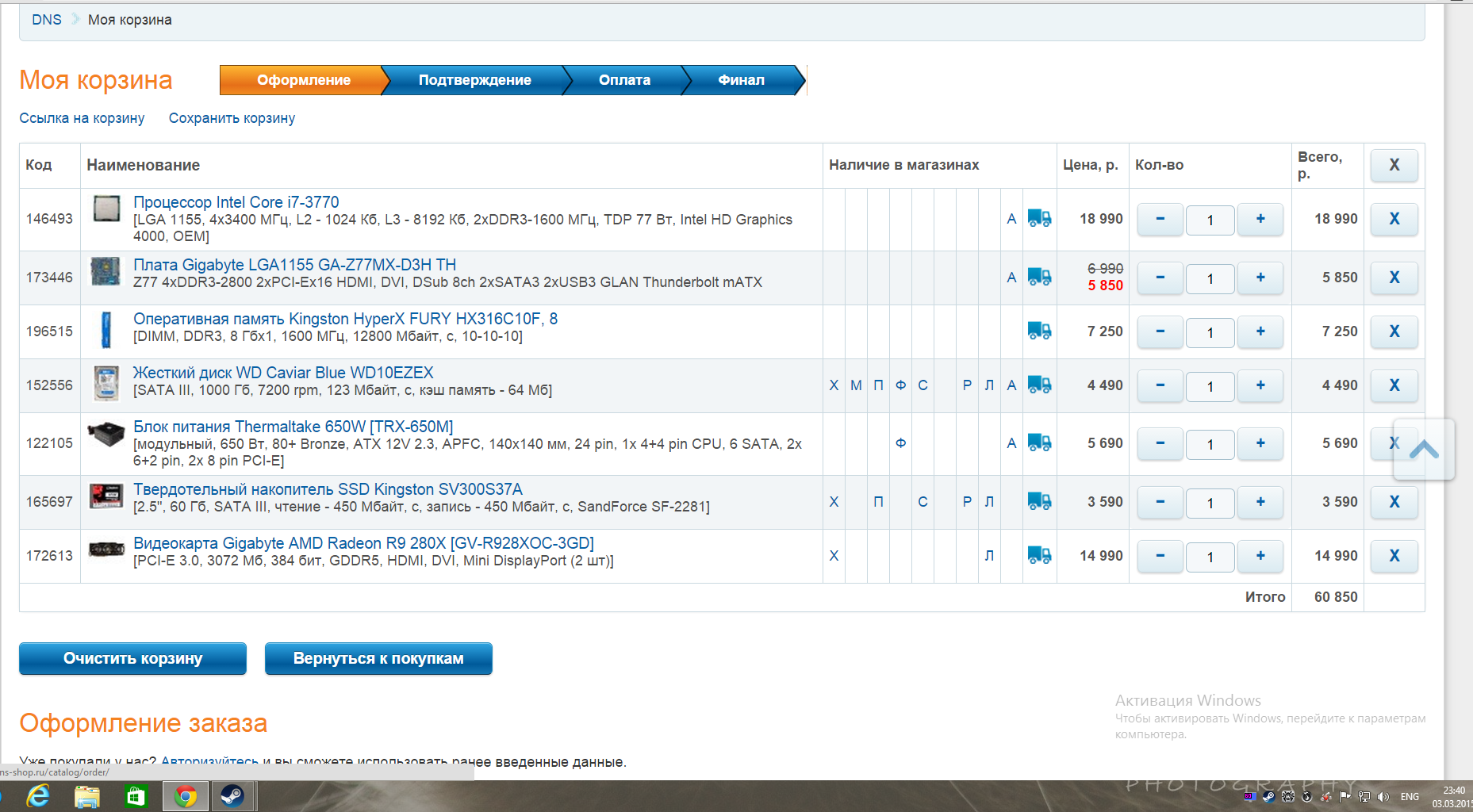Remove Gigabyte GA-Z77MX-D3H from cart
1473x812 pixels.
(1394, 278)
